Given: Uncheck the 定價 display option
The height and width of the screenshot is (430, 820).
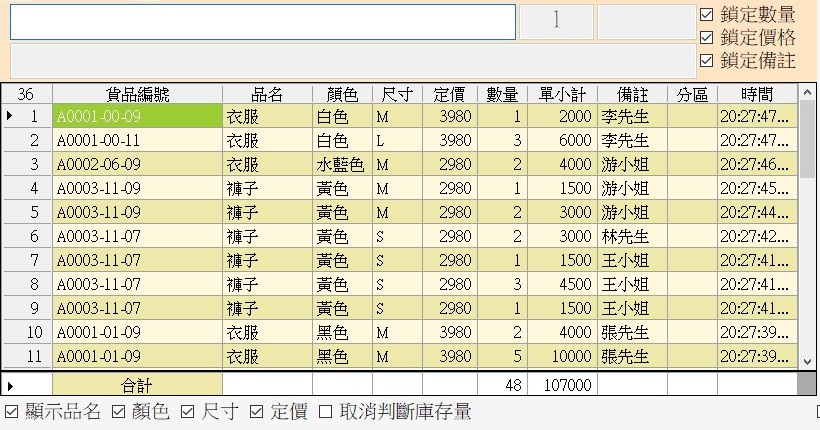Looking at the screenshot, I should click(257, 412).
